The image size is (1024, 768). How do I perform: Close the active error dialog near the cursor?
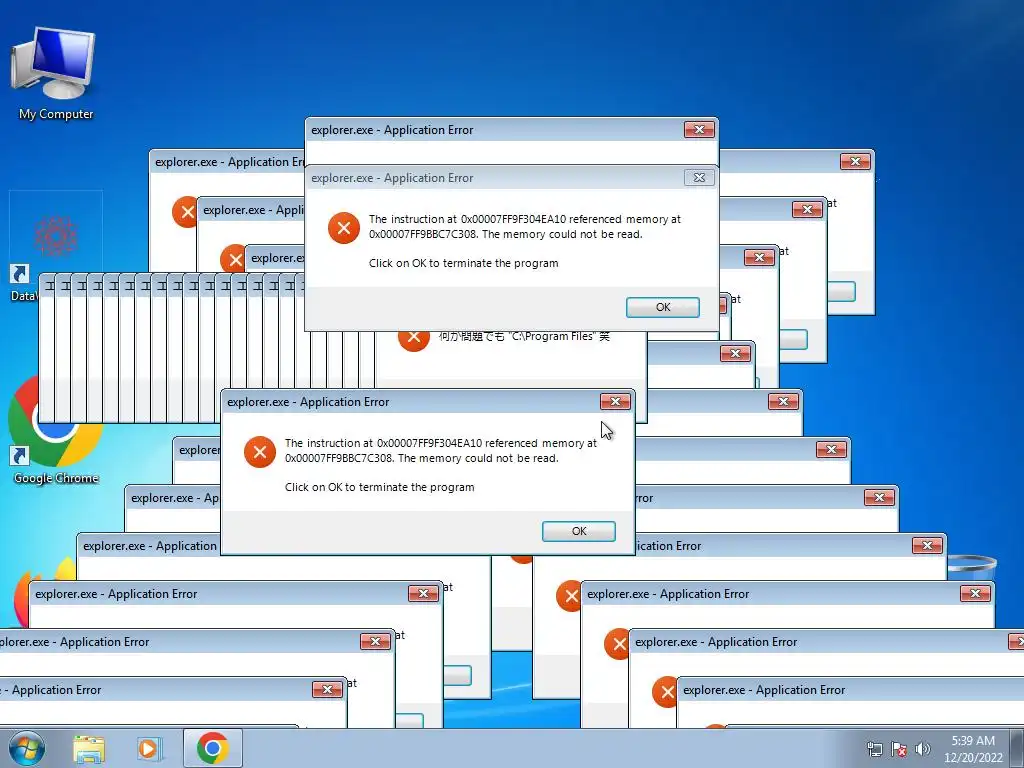tap(615, 402)
